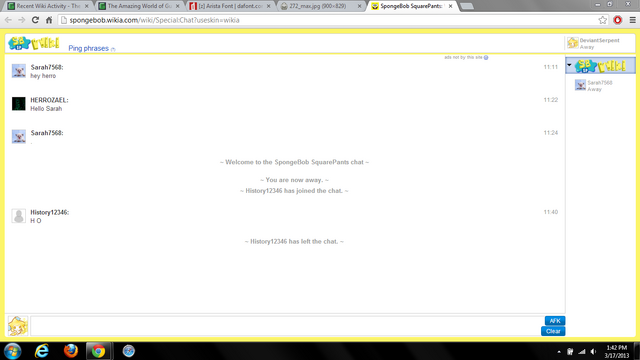Click your own avatar beside the input box
640x360 pixels.
click(x=18, y=326)
